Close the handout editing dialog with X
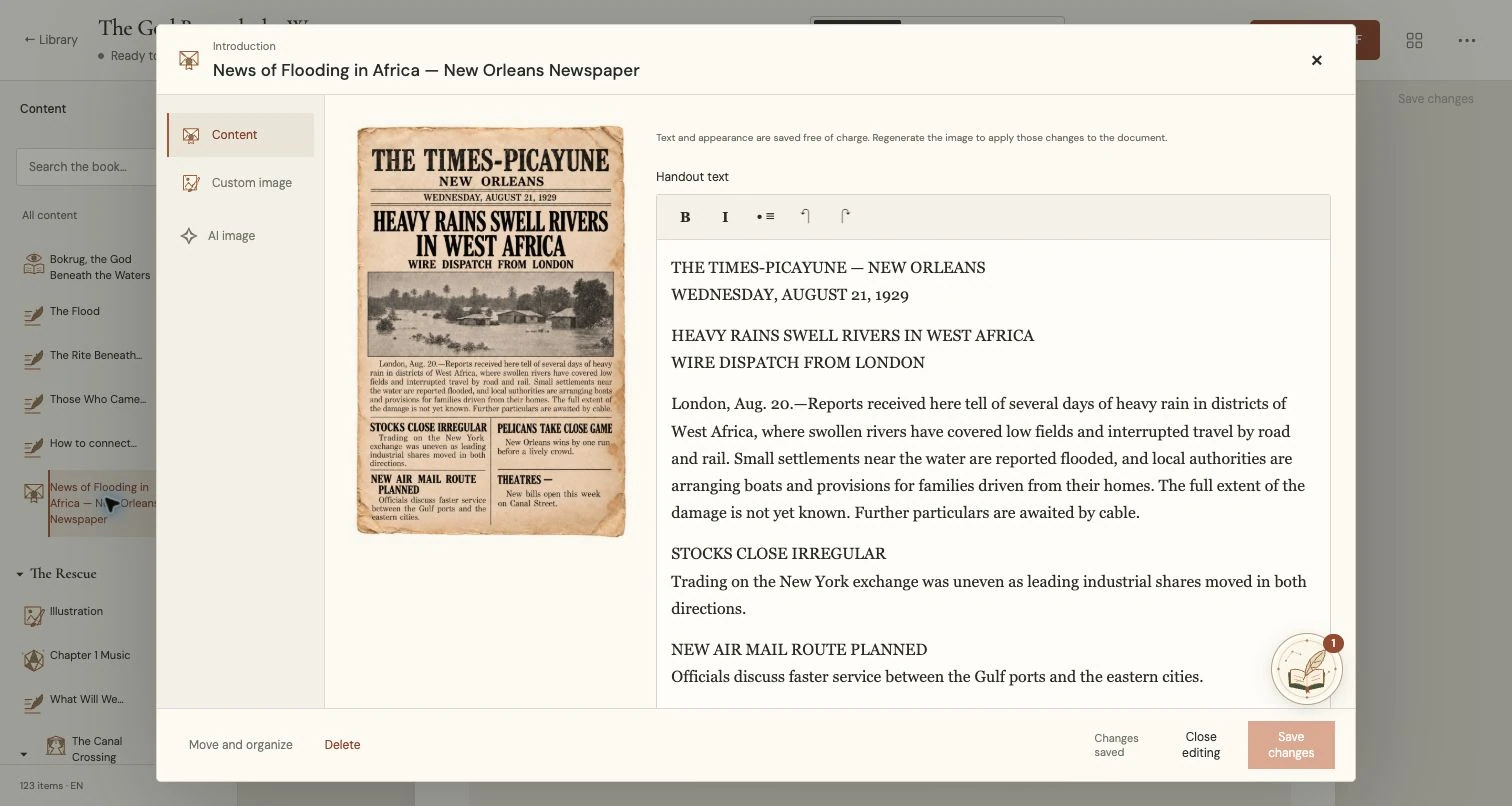The width and height of the screenshot is (1512, 806). point(1317,60)
